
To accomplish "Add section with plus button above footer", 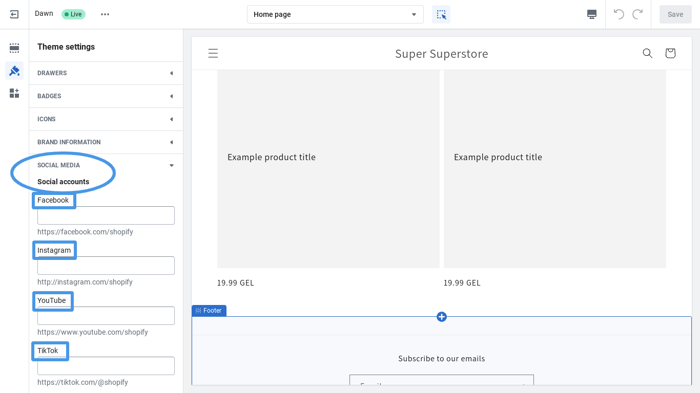I will pos(442,317).
